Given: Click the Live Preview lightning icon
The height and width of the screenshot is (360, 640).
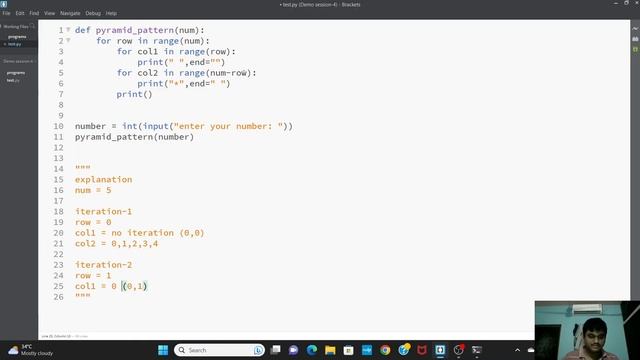Looking at the screenshot, I should pos(635,29).
